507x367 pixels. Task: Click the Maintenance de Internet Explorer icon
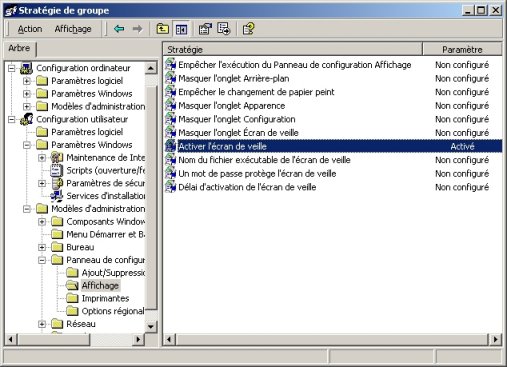pyautogui.click(x=57, y=157)
